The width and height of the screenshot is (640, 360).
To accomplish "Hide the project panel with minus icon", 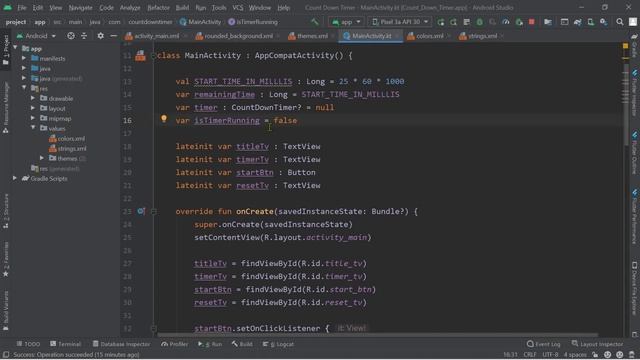I will 113,36.
